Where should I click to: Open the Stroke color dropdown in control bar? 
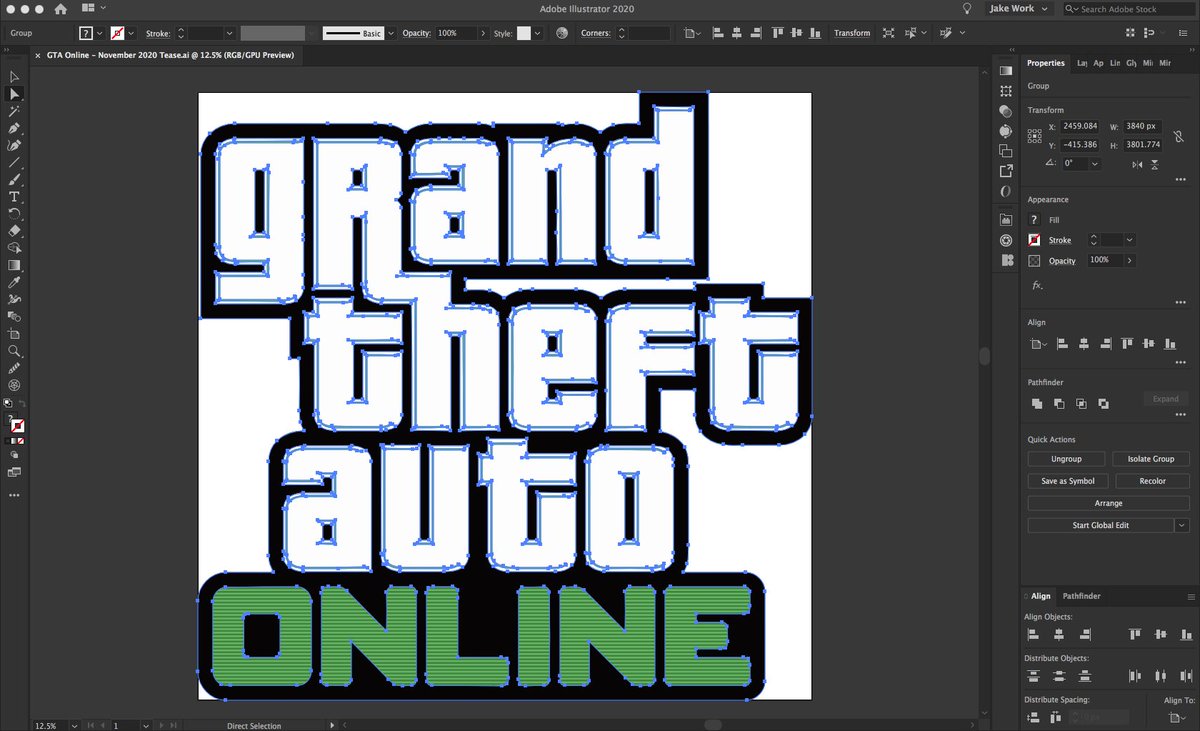pyautogui.click(x=132, y=33)
